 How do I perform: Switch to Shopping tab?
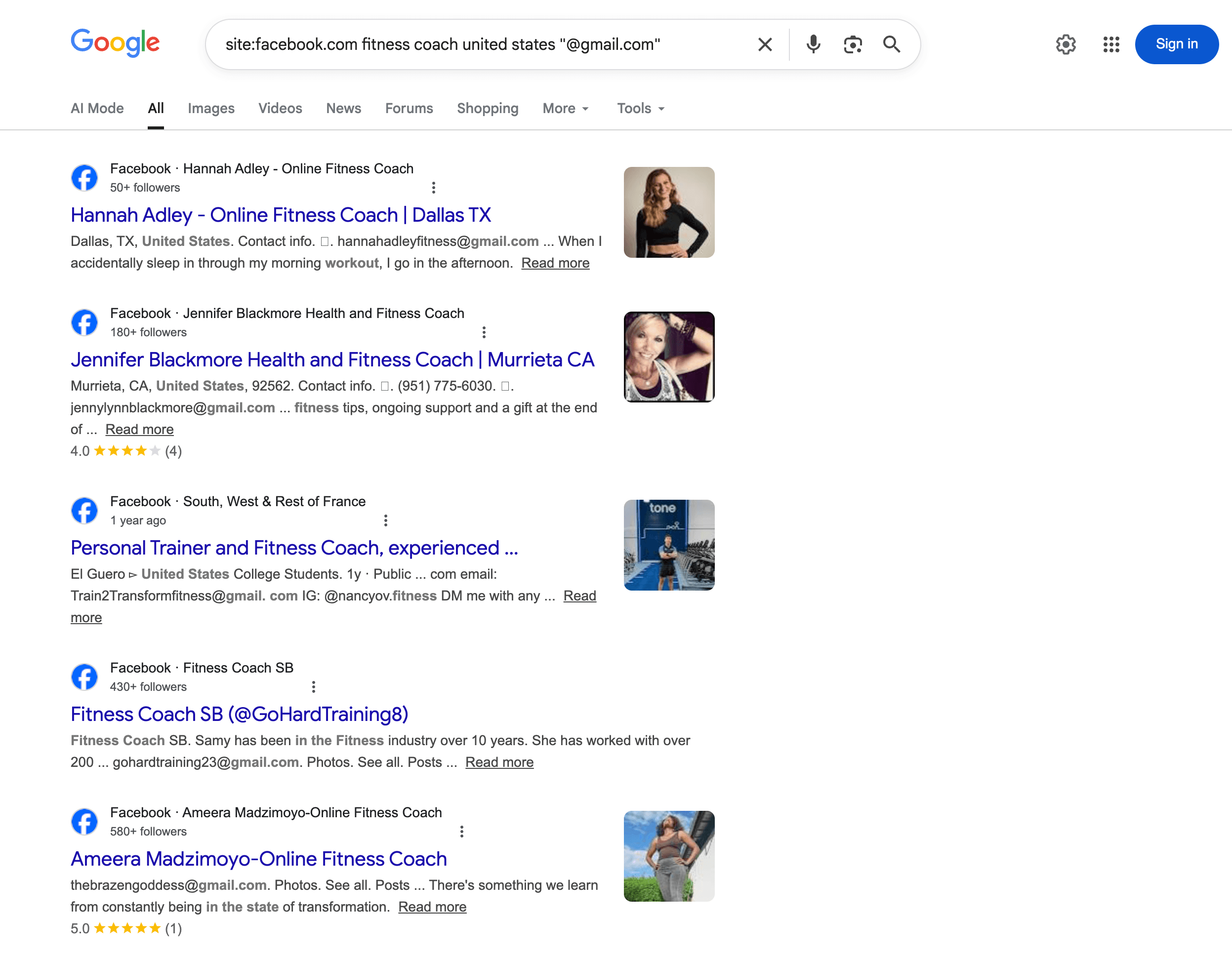(x=488, y=108)
